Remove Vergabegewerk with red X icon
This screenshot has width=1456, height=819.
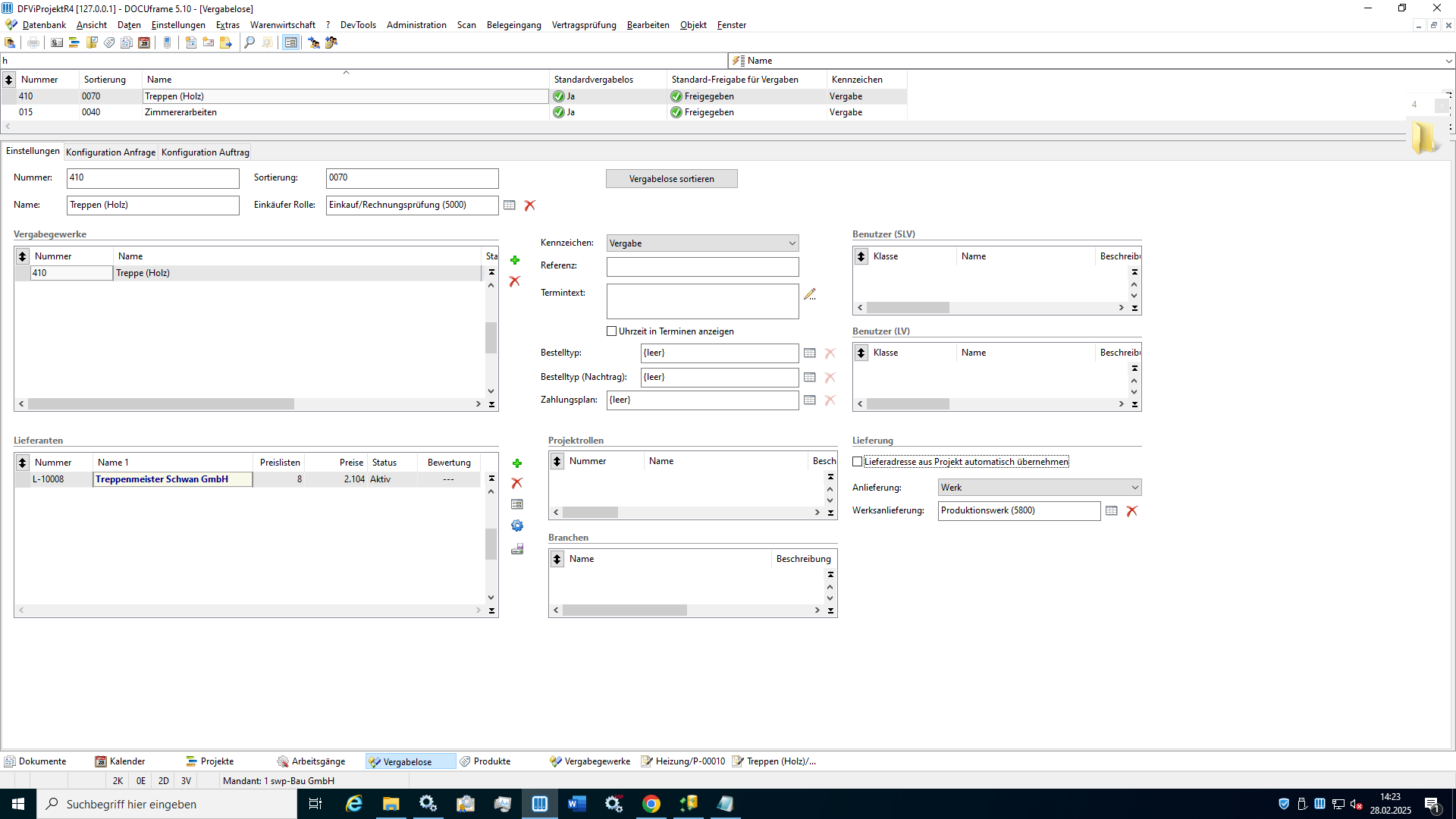[515, 281]
